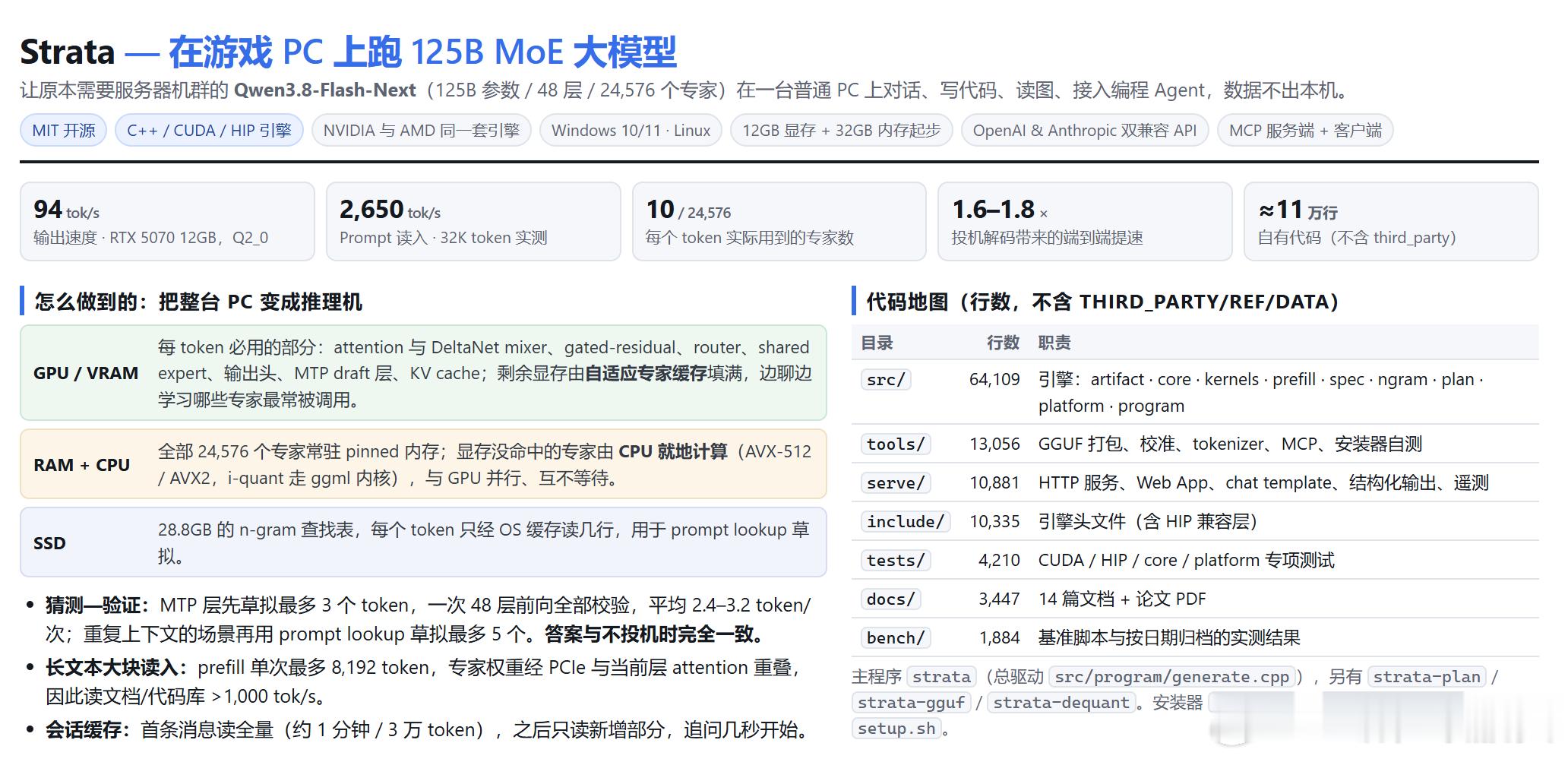Click the 'Windows 10/11 · Linux' pill
The image size is (1568, 762).
[631, 130]
